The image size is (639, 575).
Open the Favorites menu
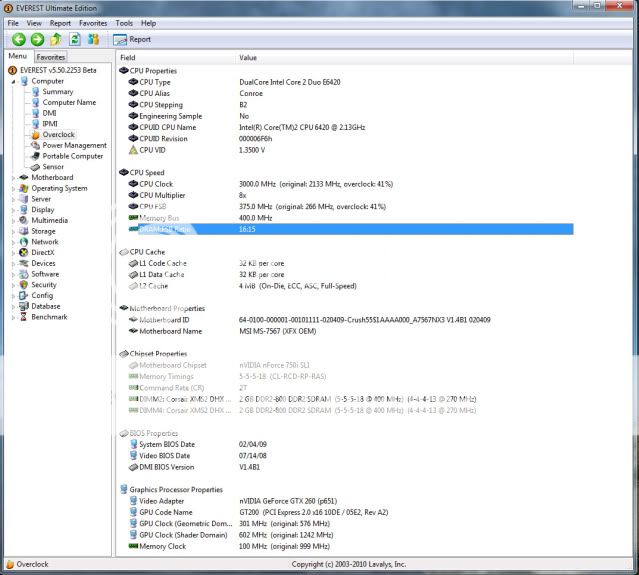93,23
